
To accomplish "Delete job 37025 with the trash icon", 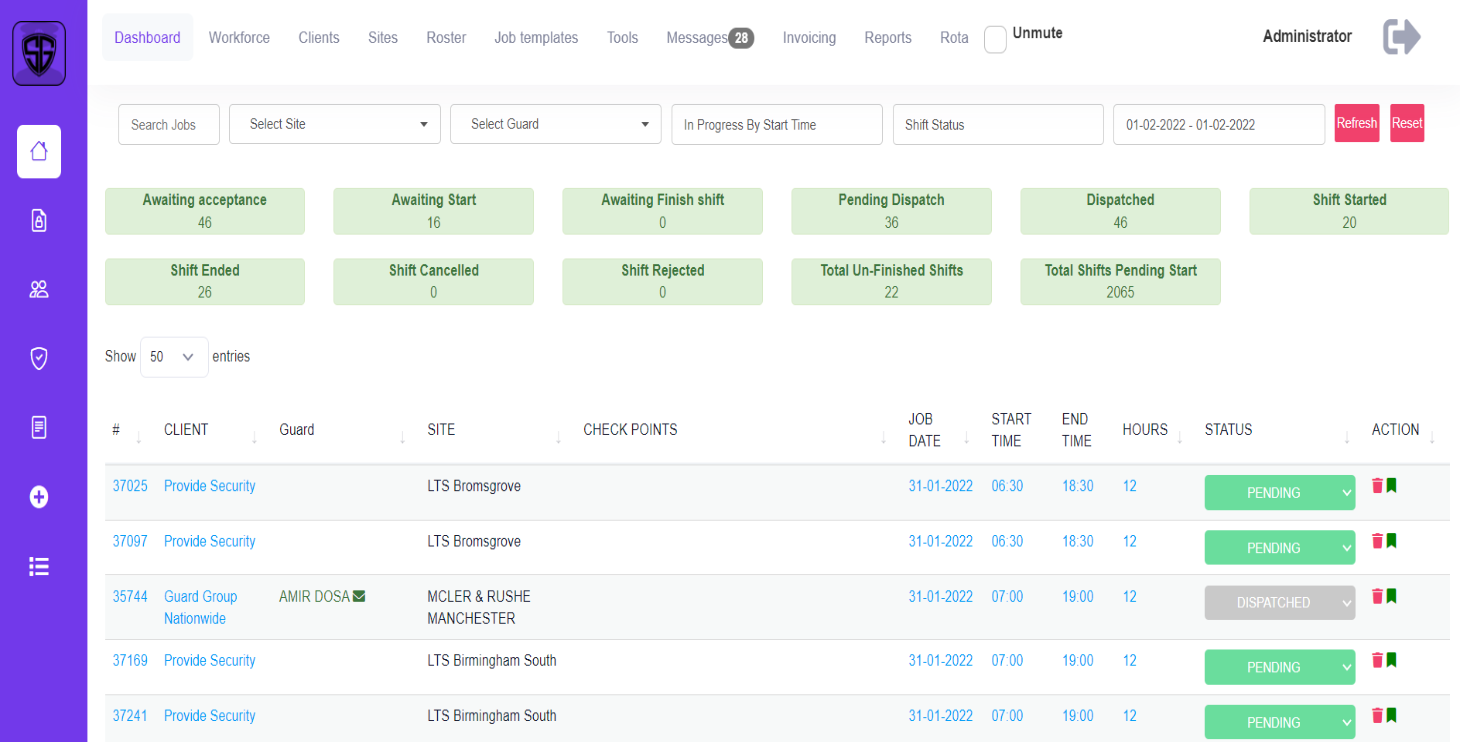I will coord(1377,485).
